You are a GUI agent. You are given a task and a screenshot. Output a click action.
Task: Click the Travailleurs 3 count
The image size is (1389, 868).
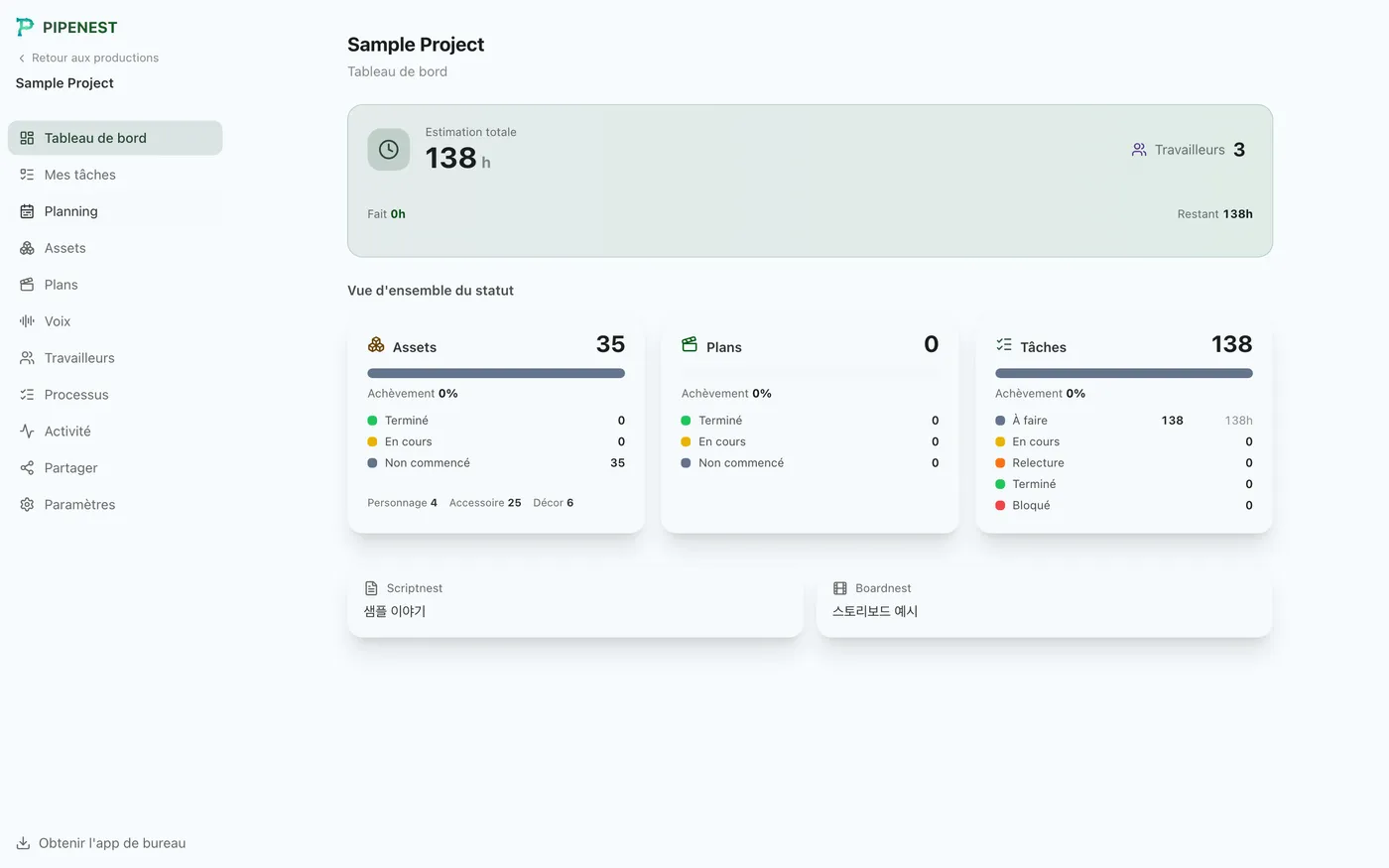1189,150
